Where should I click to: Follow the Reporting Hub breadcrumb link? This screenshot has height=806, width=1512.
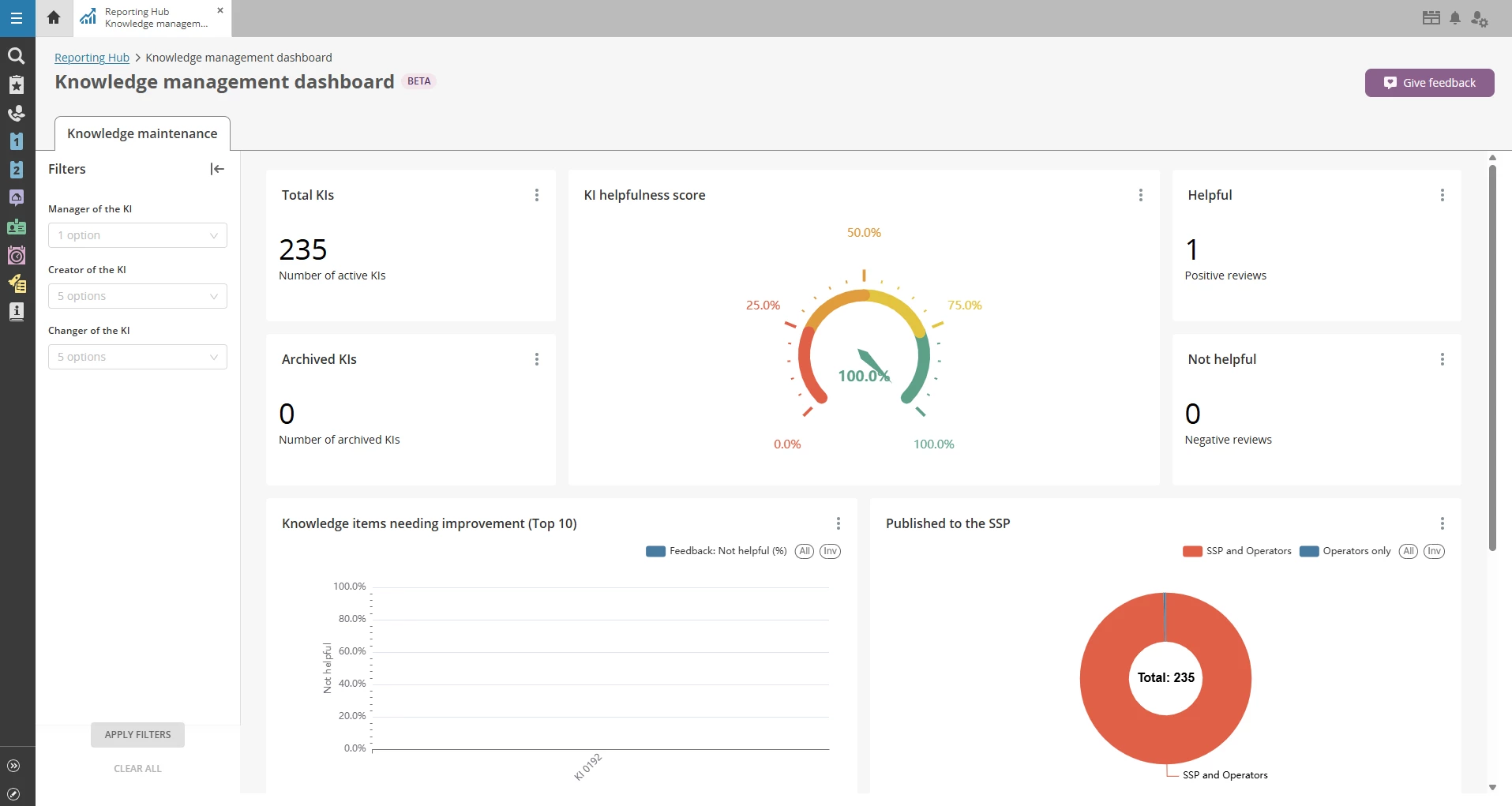coord(92,58)
